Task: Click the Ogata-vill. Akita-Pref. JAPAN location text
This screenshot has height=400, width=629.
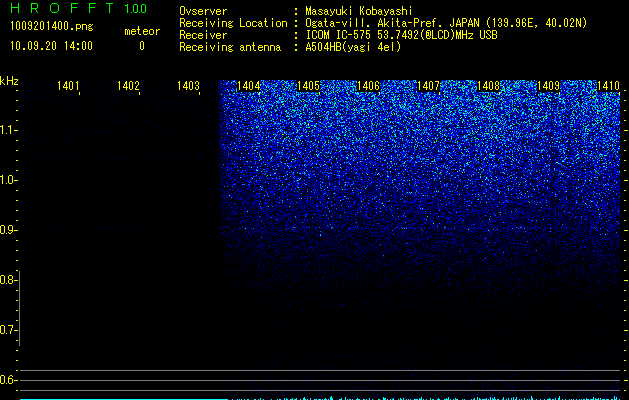Action: (x=446, y=23)
